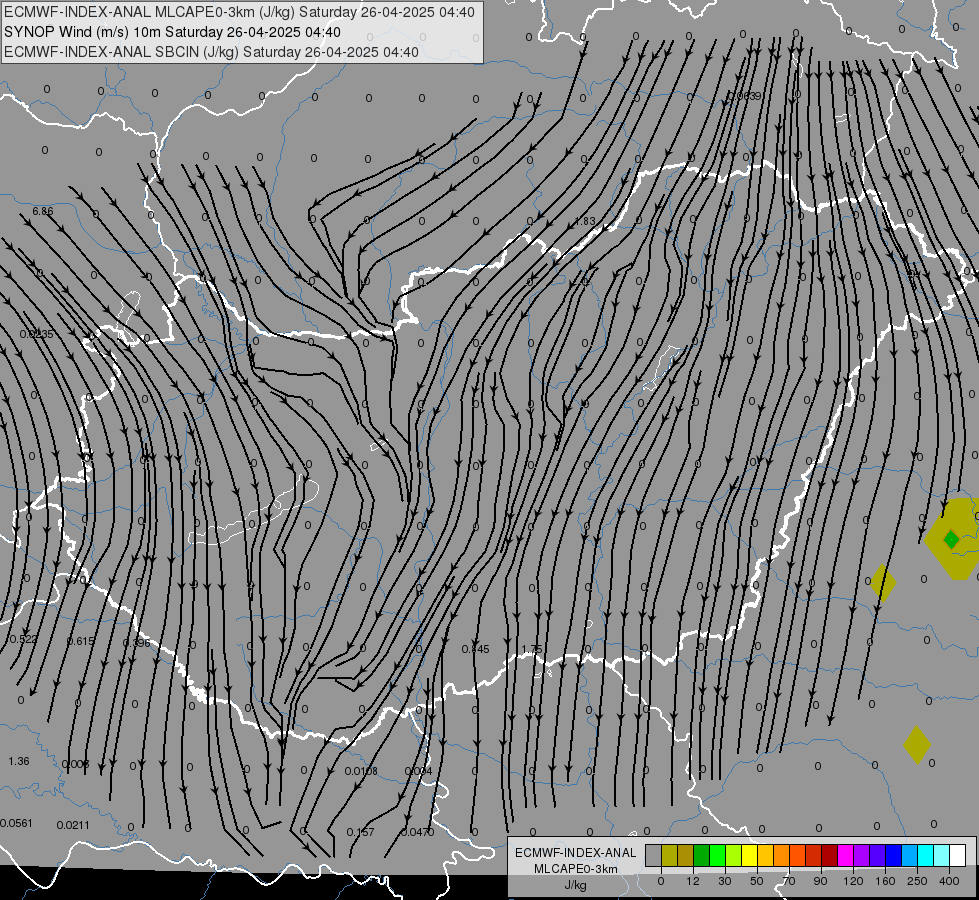
Task: Click the data value 0.615
Action: click(80, 641)
